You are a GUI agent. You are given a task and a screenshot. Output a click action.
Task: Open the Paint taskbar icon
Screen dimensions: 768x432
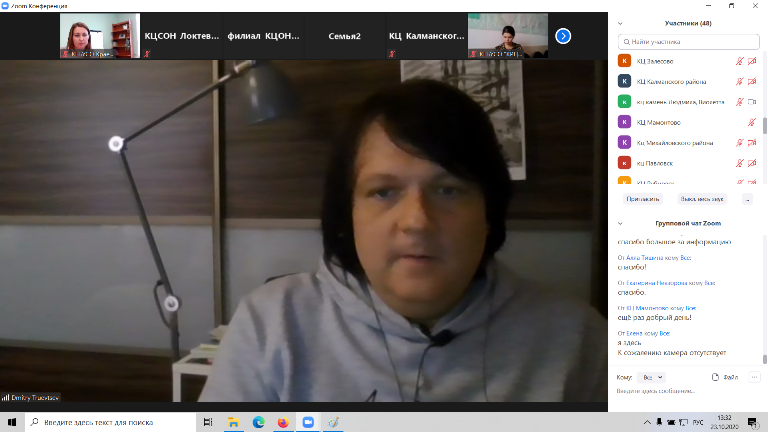(333, 422)
